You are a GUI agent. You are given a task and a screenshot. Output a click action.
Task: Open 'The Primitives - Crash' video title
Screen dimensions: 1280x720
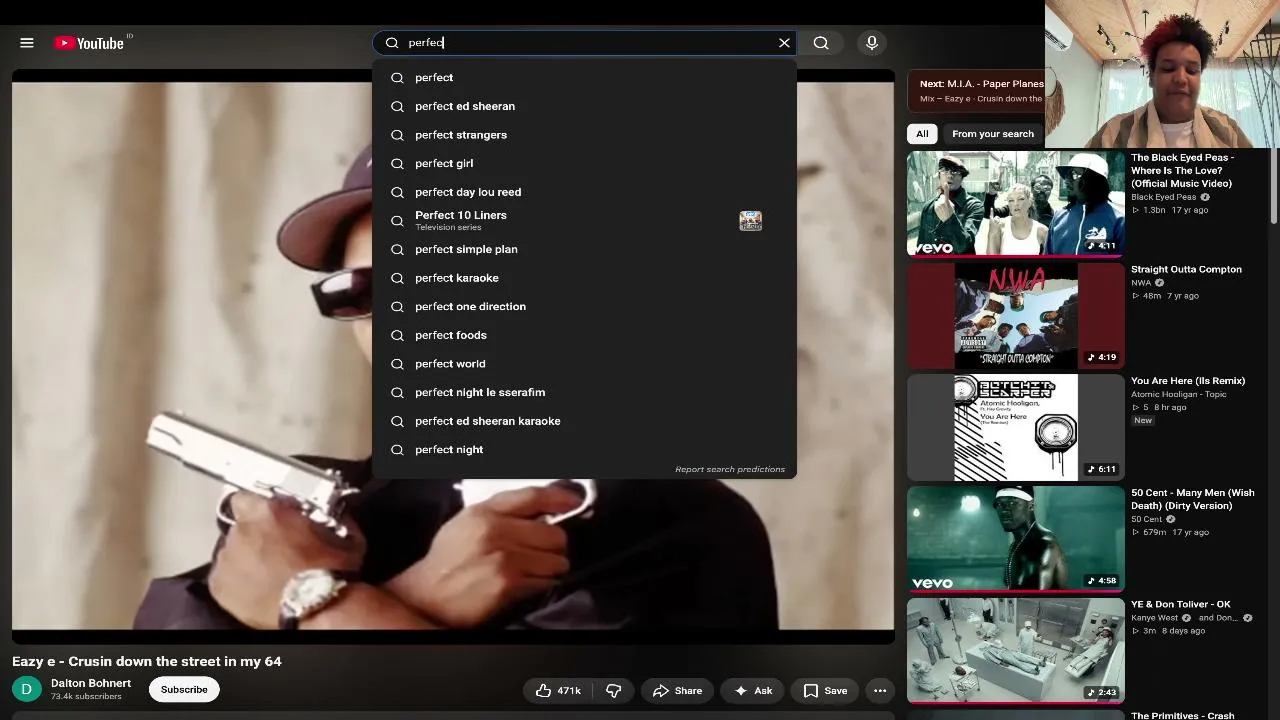click(1183, 715)
